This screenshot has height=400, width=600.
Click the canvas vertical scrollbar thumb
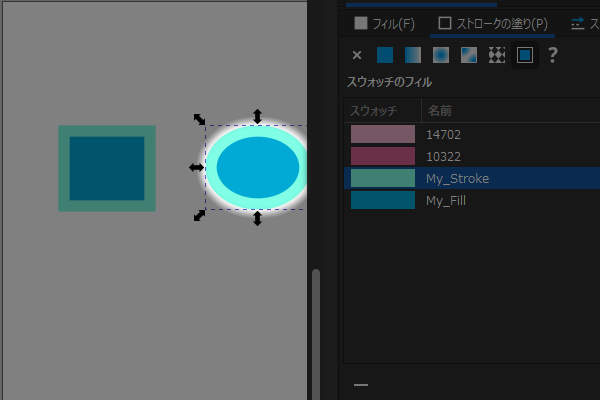coord(315,334)
